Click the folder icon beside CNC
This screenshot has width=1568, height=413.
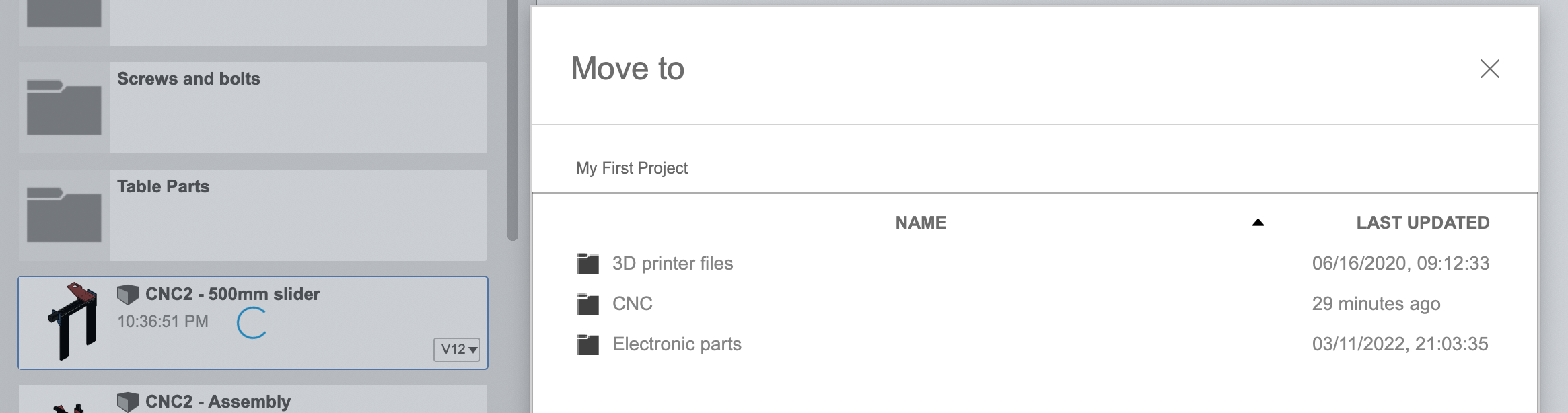coord(588,303)
